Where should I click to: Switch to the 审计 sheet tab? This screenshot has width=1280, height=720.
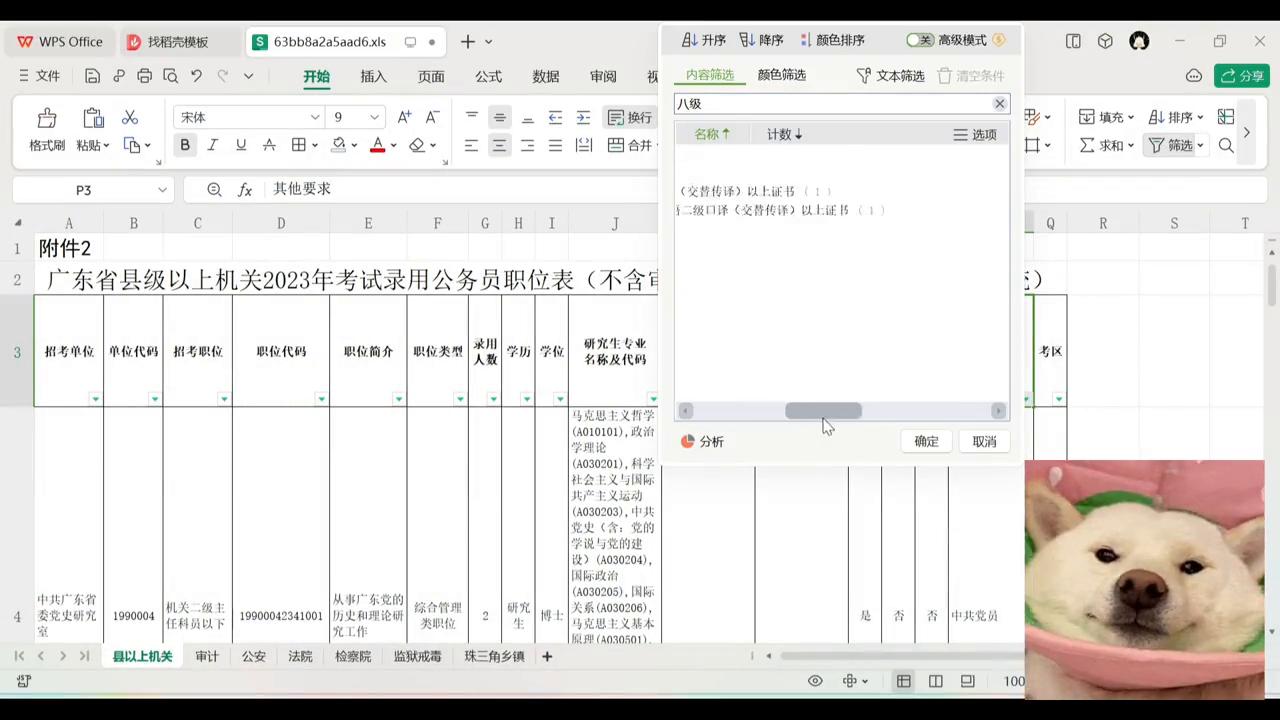click(207, 657)
